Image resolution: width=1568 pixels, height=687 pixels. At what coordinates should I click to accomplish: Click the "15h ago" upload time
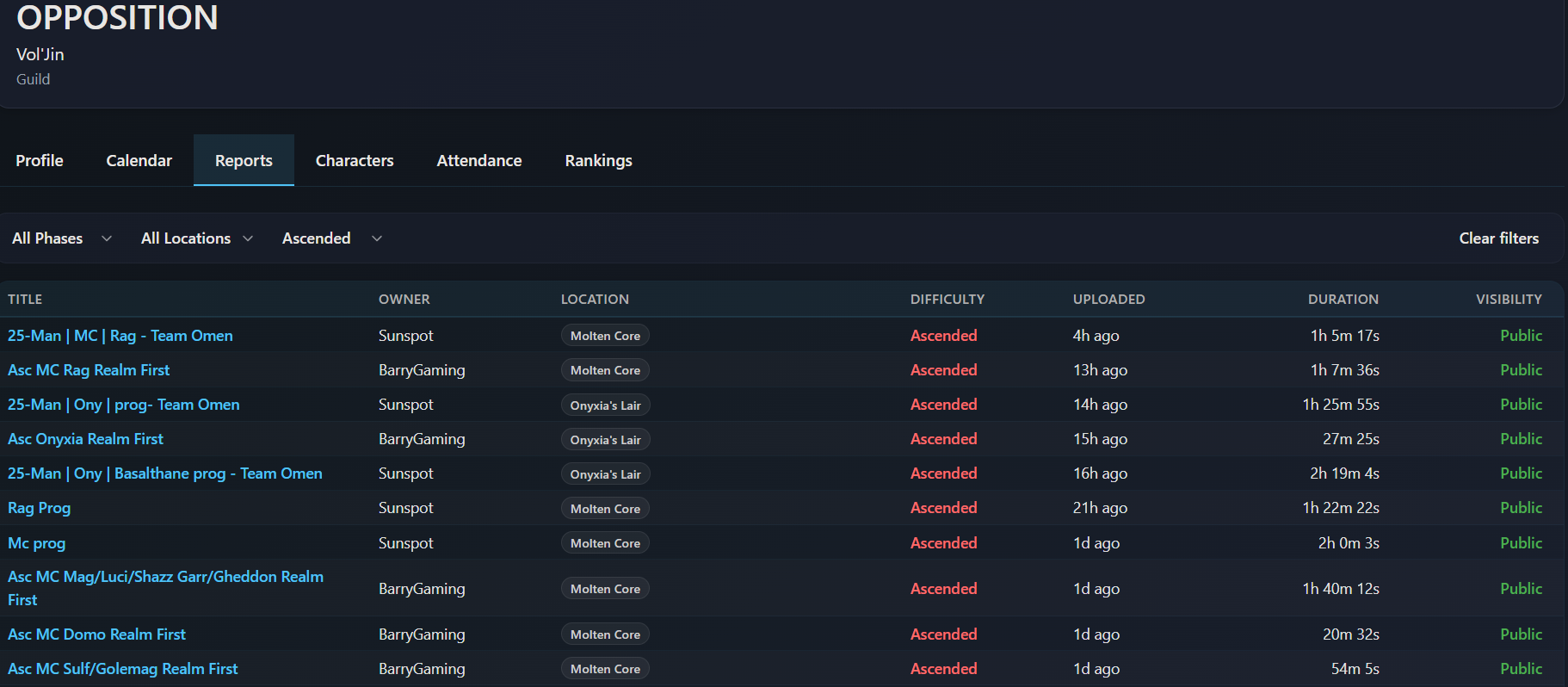coord(1100,439)
